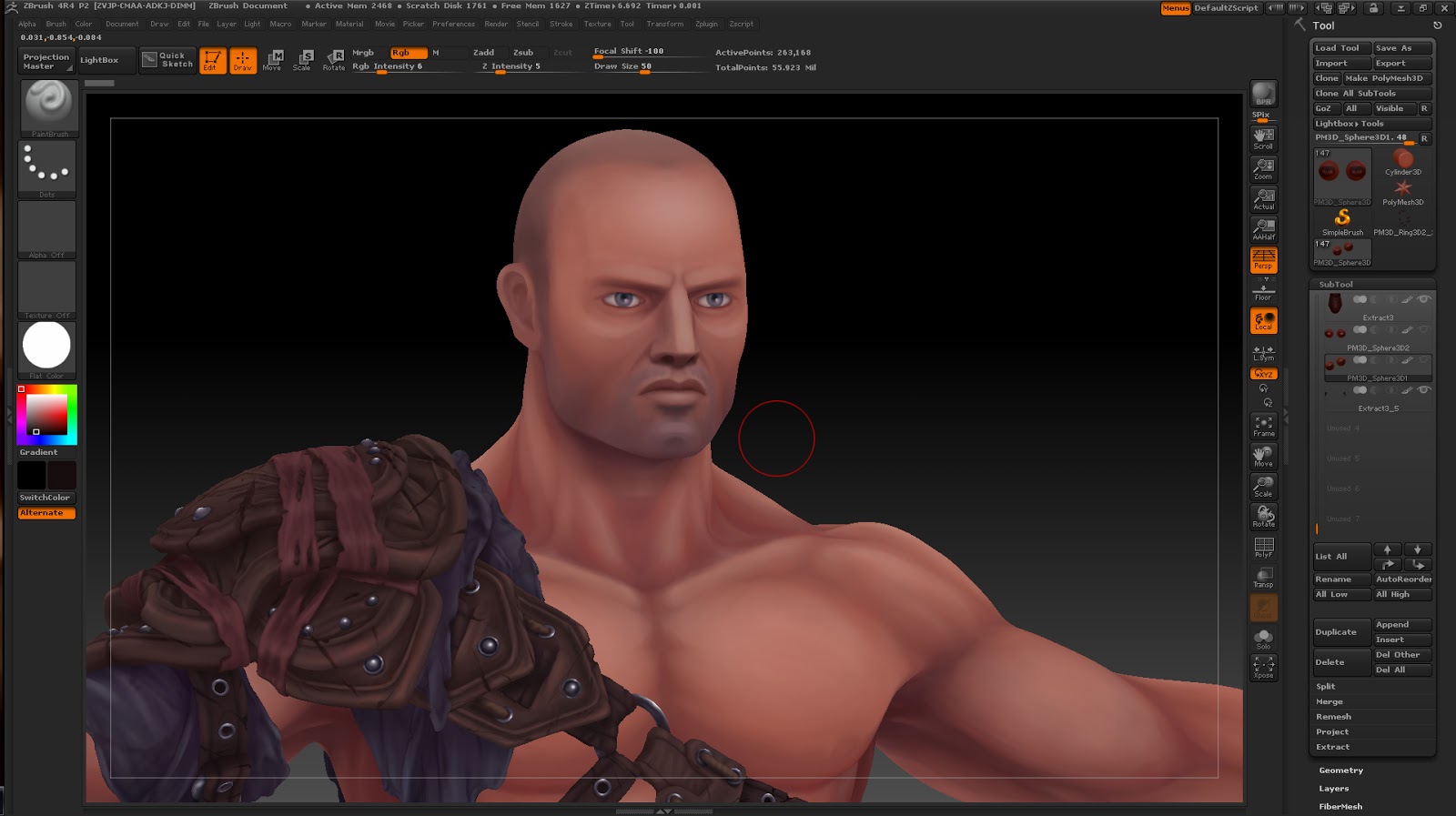Screen dimensions: 1456x816
Task: Click the Quick Sketch icon
Action: coord(167,60)
